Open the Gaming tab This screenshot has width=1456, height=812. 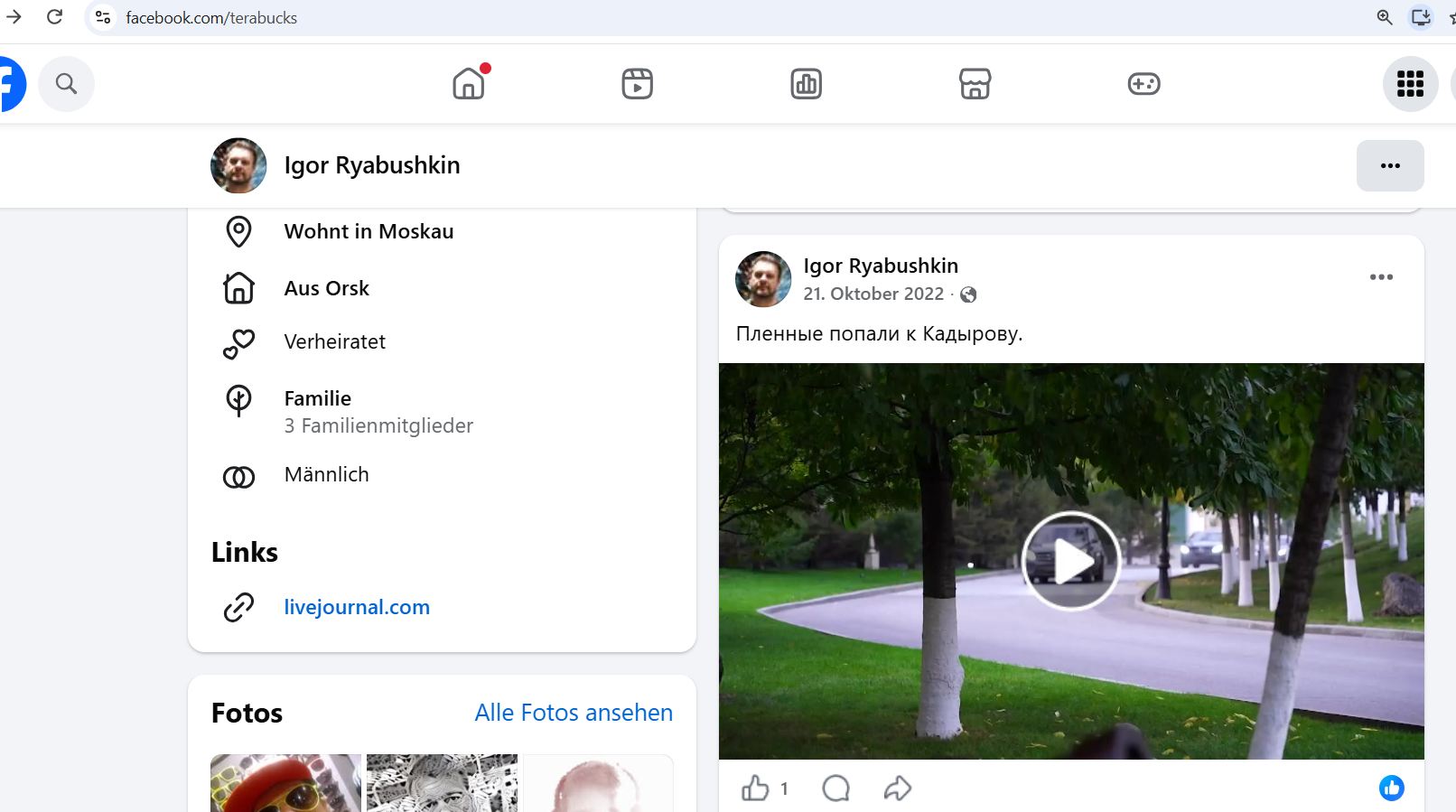coord(1144,84)
